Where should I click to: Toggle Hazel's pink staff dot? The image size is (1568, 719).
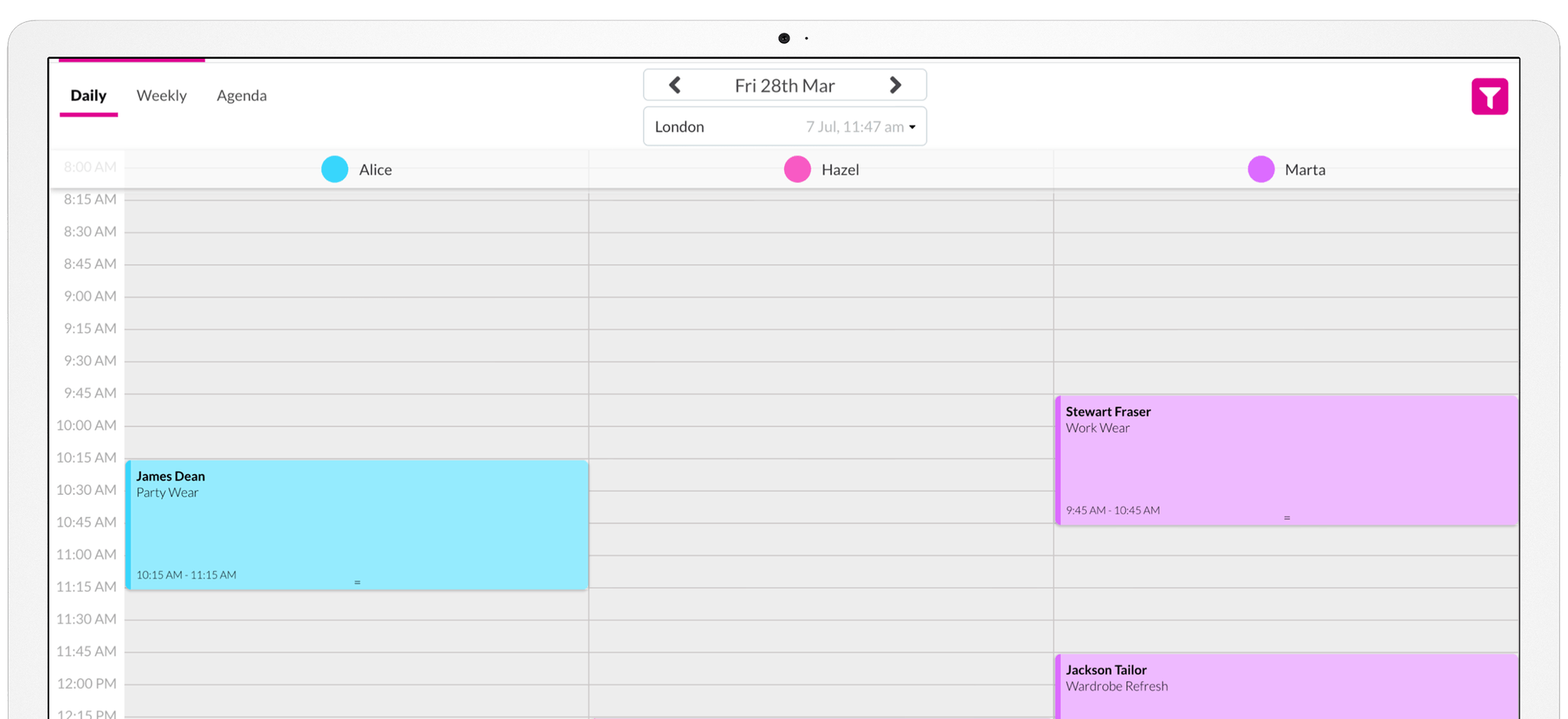797,169
